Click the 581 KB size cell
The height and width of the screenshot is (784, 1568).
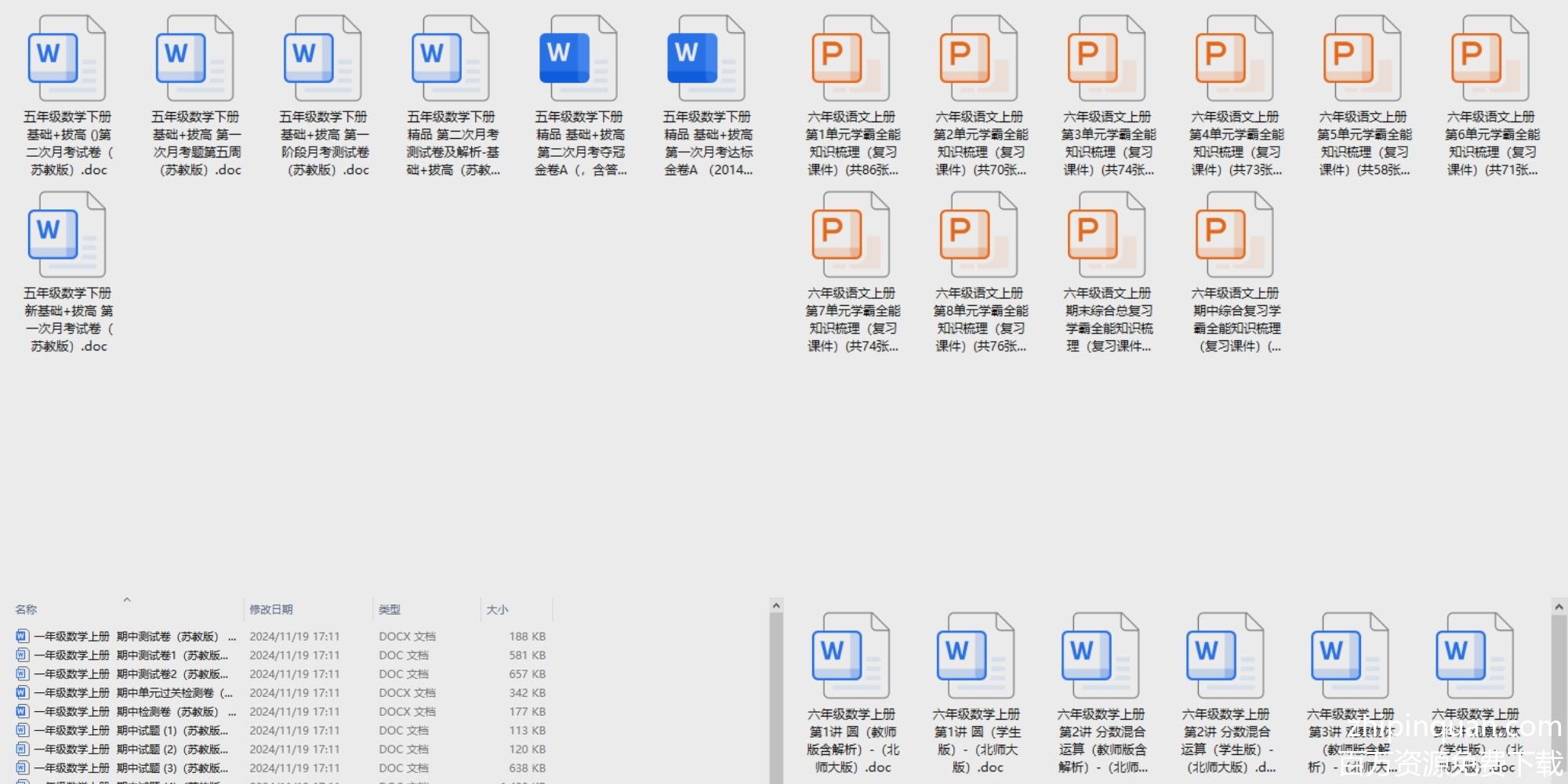pyautogui.click(x=528, y=655)
